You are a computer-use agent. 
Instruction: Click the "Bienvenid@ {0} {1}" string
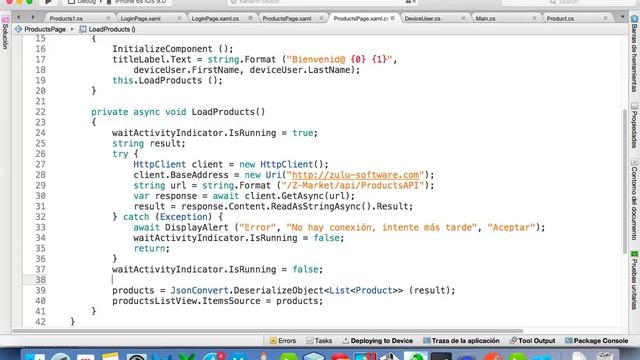[339, 59]
